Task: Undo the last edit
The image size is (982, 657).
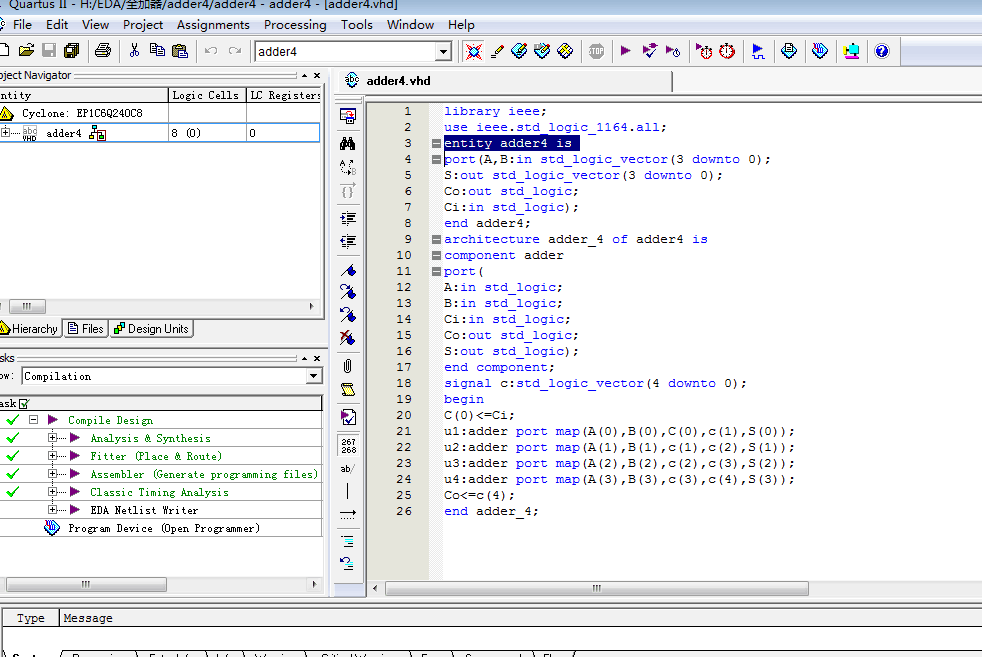Action: click(211, 51)
